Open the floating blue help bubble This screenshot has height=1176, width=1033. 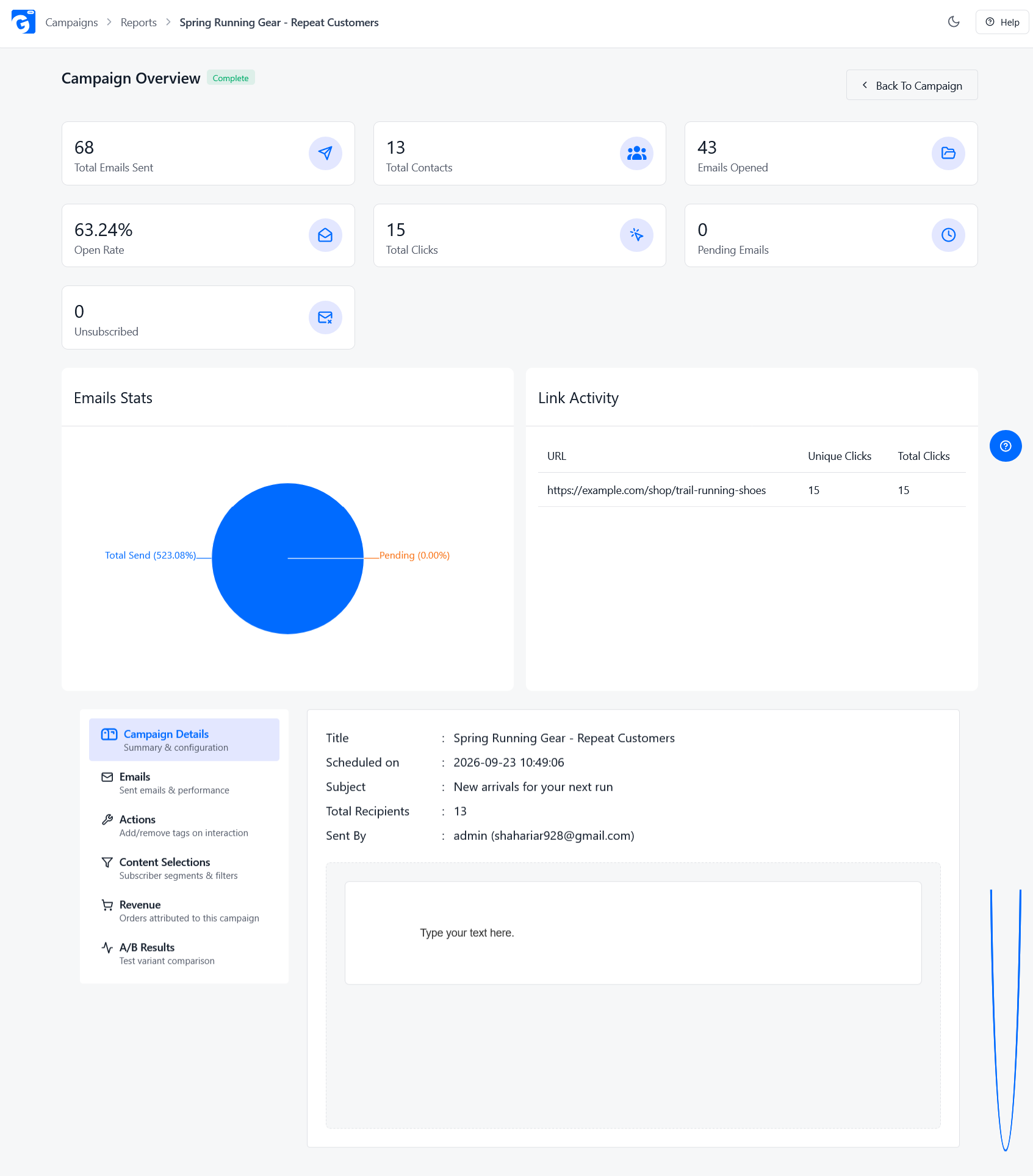click(x=1006, y=446)
